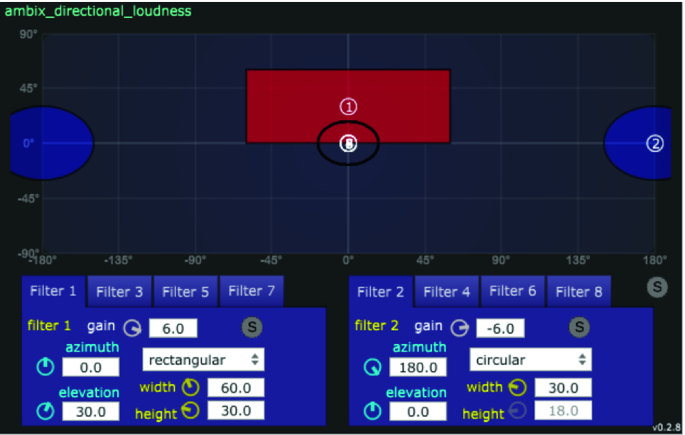Screen dimensions: 685x435
Task: Toggle solo for filter 1
Action: pos(252,327)
